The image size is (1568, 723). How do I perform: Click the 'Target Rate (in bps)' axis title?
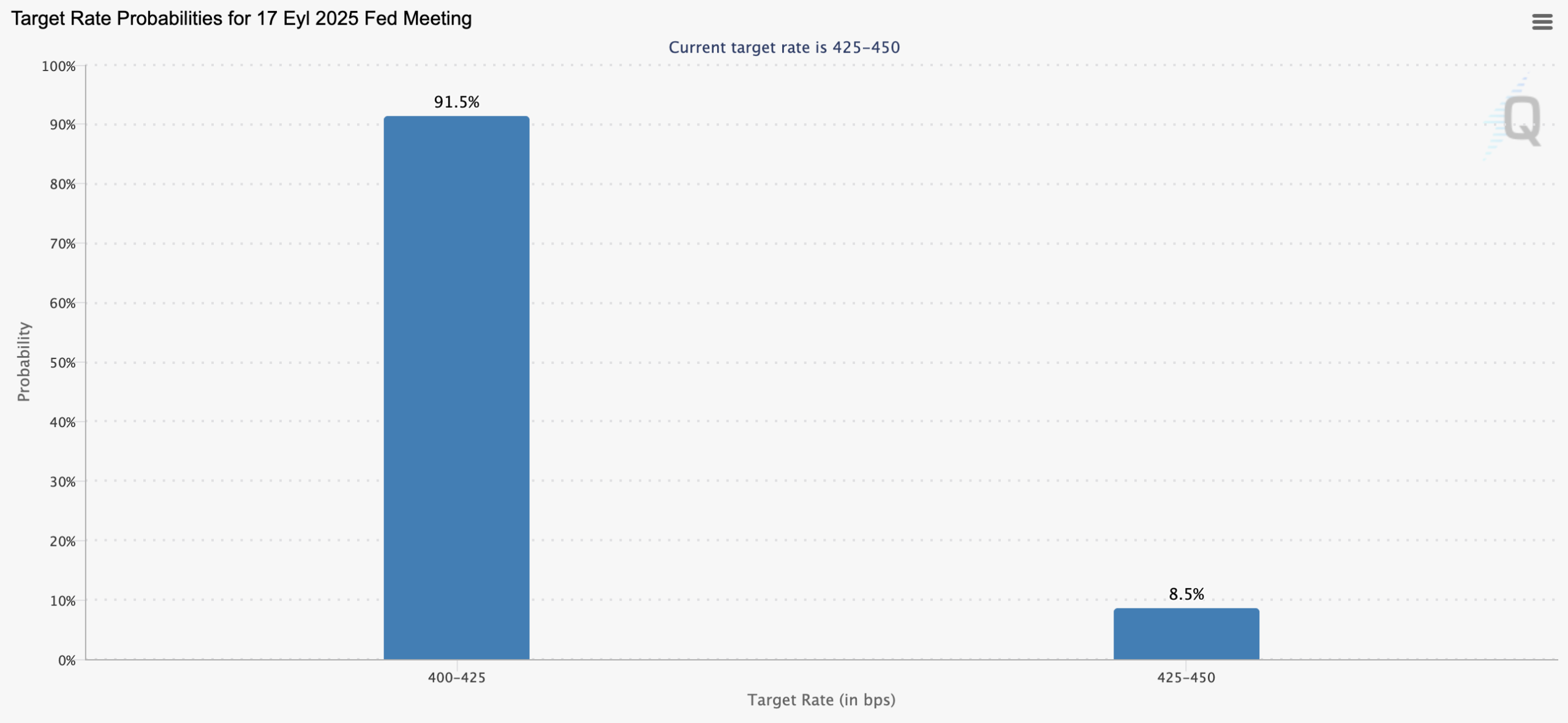click(x=821, y=700)
